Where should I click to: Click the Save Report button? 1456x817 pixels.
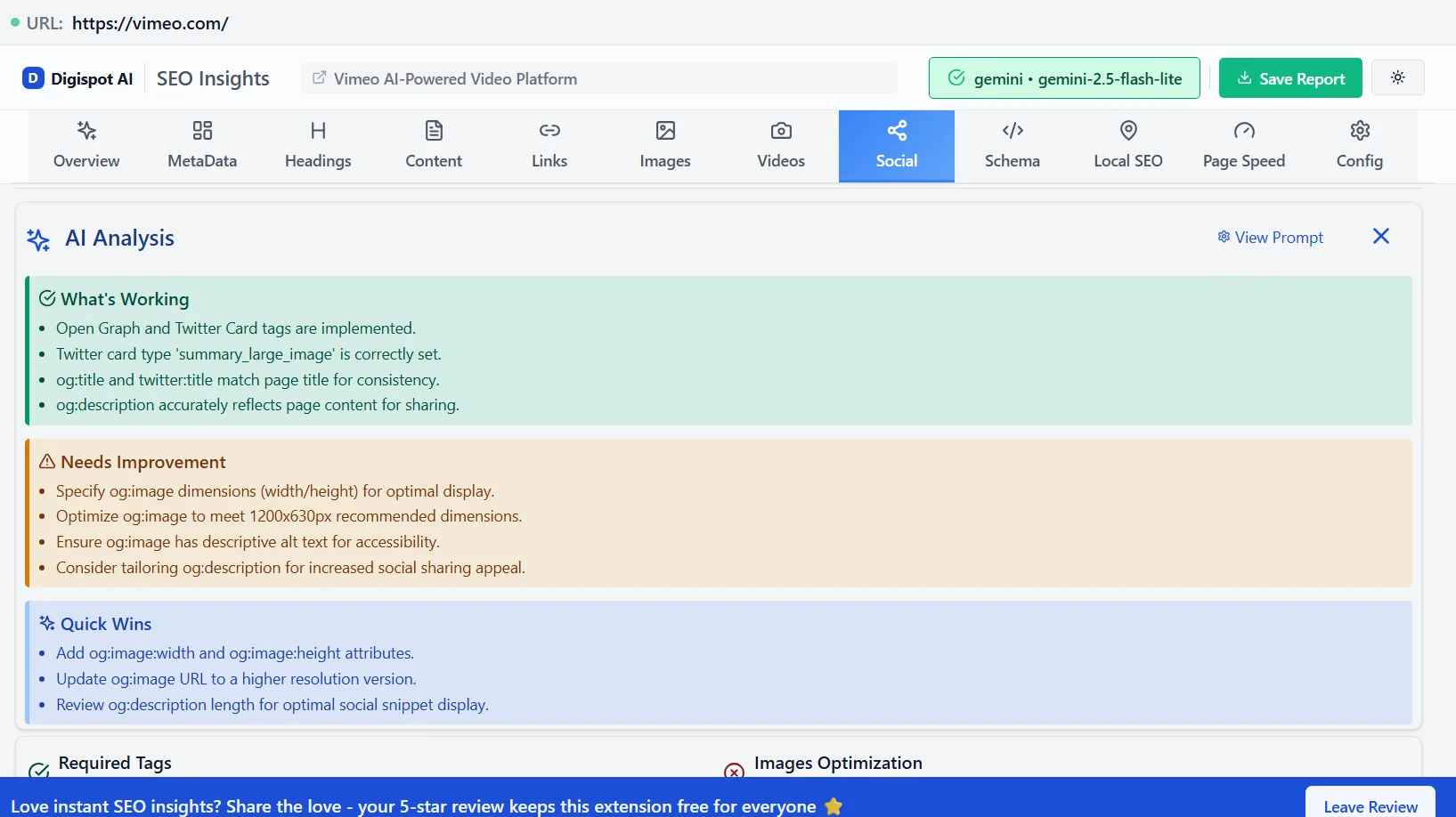click(x=1290, y=78)
